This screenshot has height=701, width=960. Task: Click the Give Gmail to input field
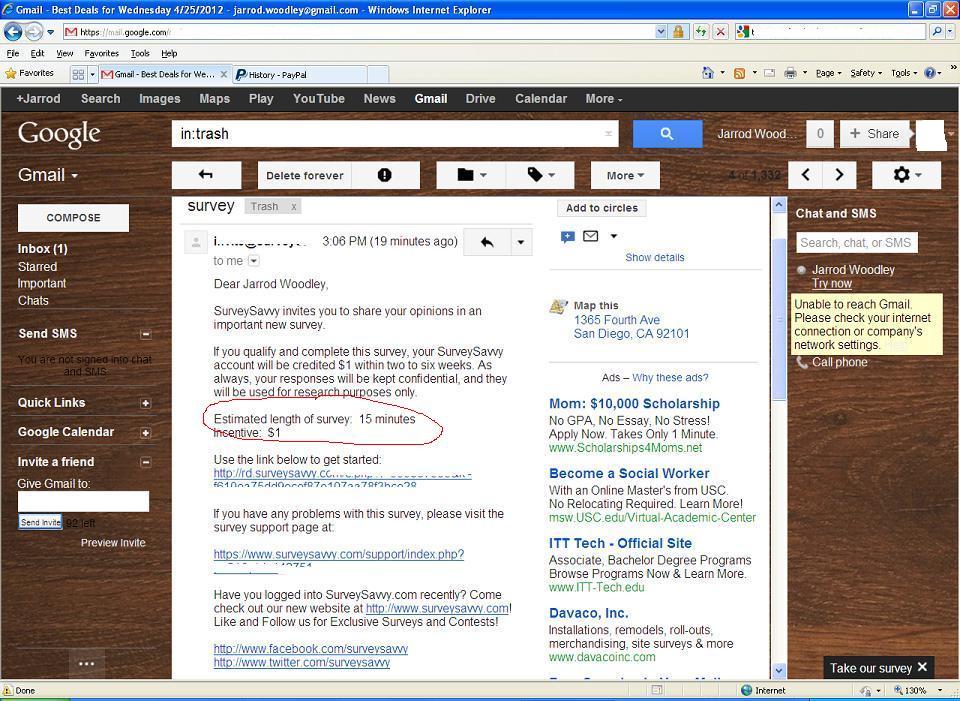point(83,501)
